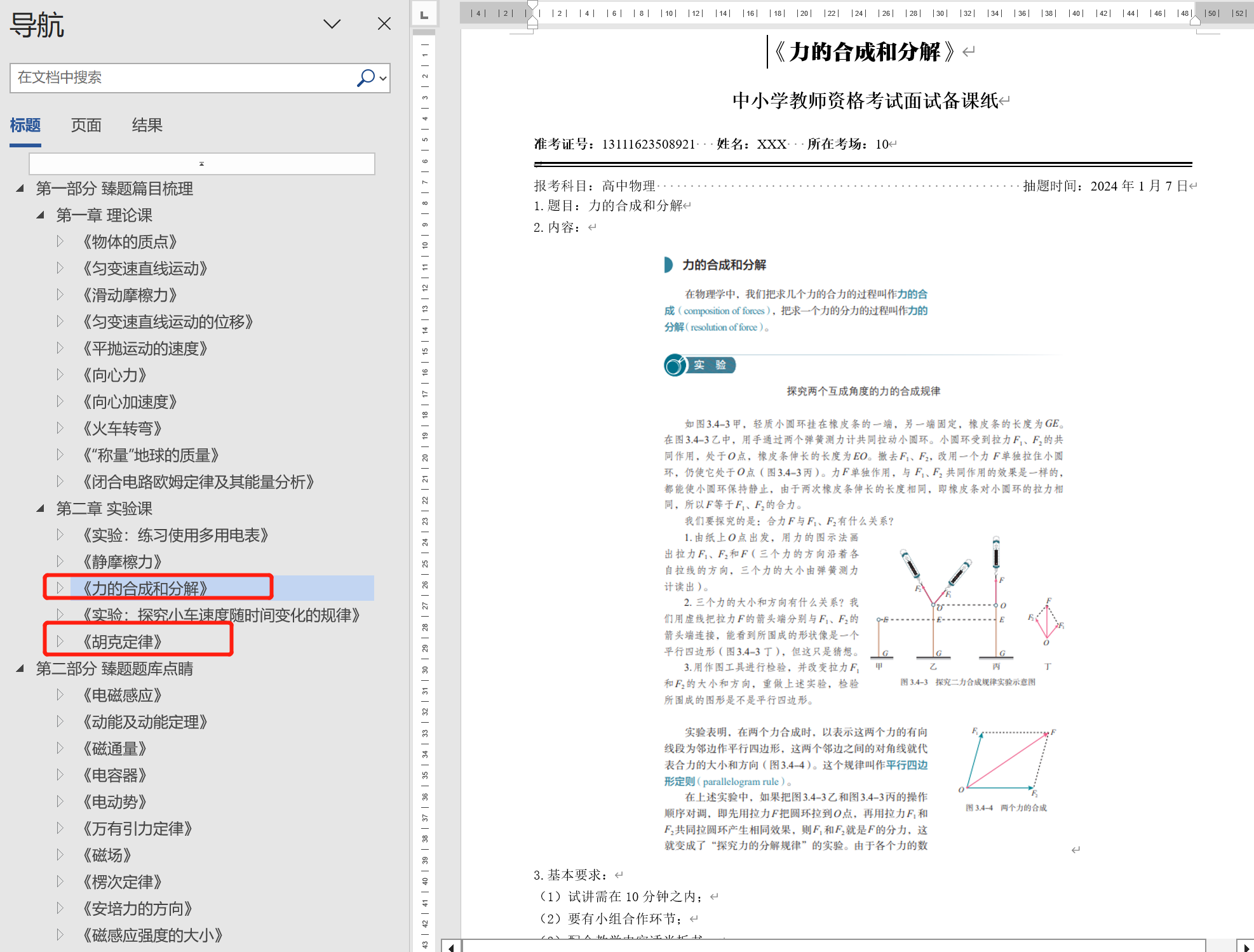Go to the 《火车转弯》 heading
The height and width of the screenshot is (952, 1254).
tap(122, 429)
